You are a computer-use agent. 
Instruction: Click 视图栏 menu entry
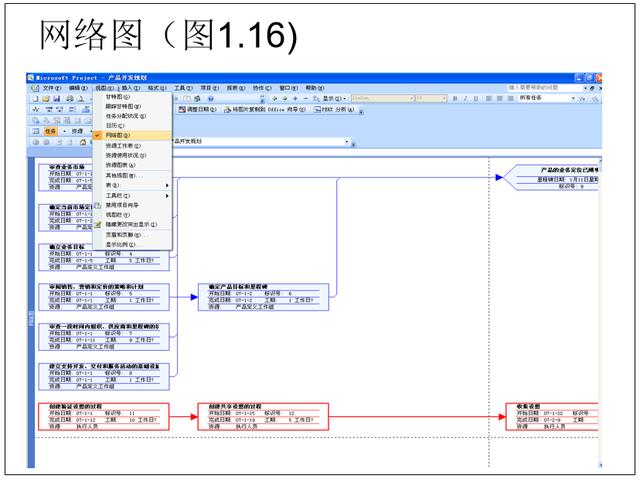(132, 215)
